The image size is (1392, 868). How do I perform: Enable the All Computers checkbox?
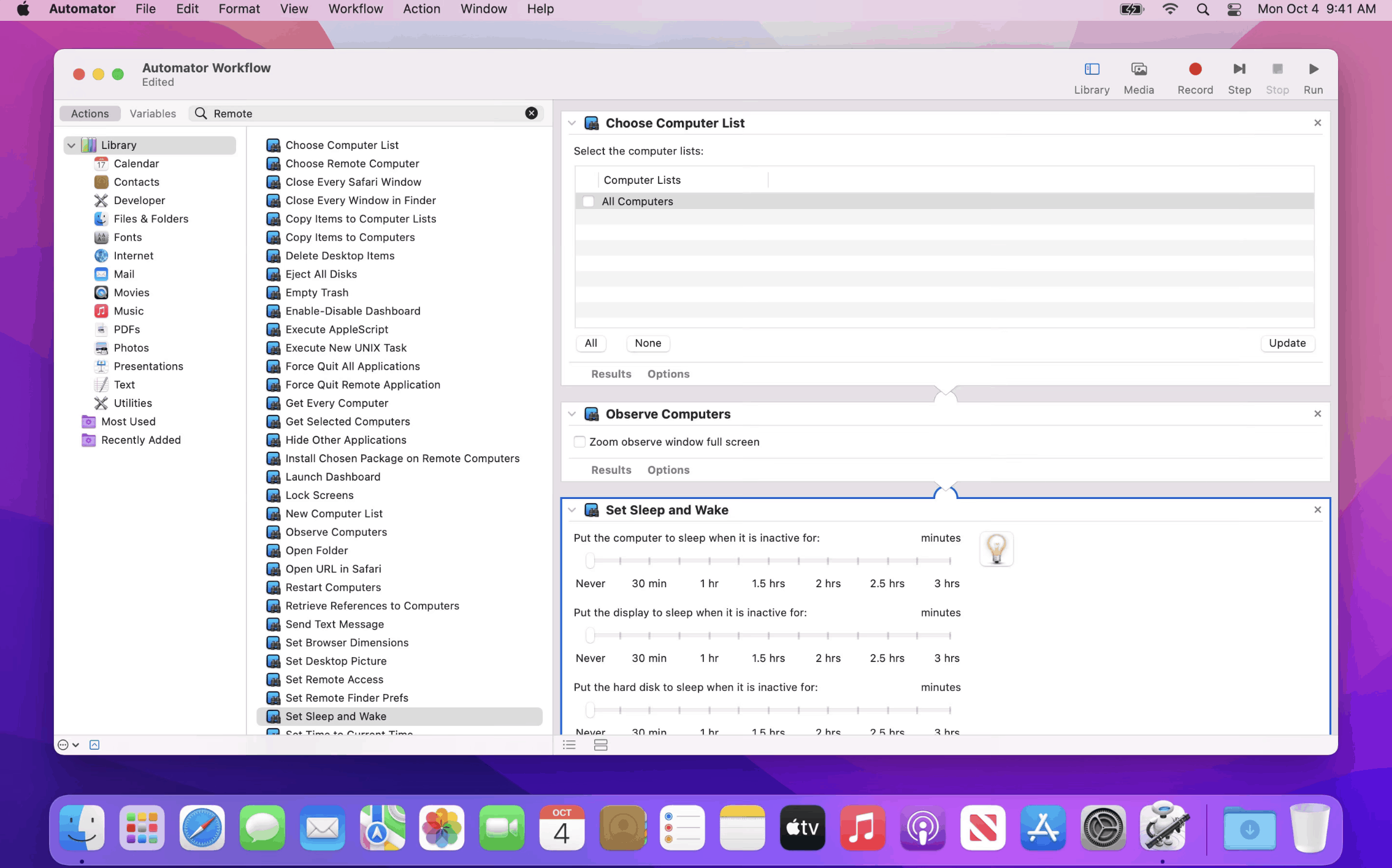click(588, 200)
